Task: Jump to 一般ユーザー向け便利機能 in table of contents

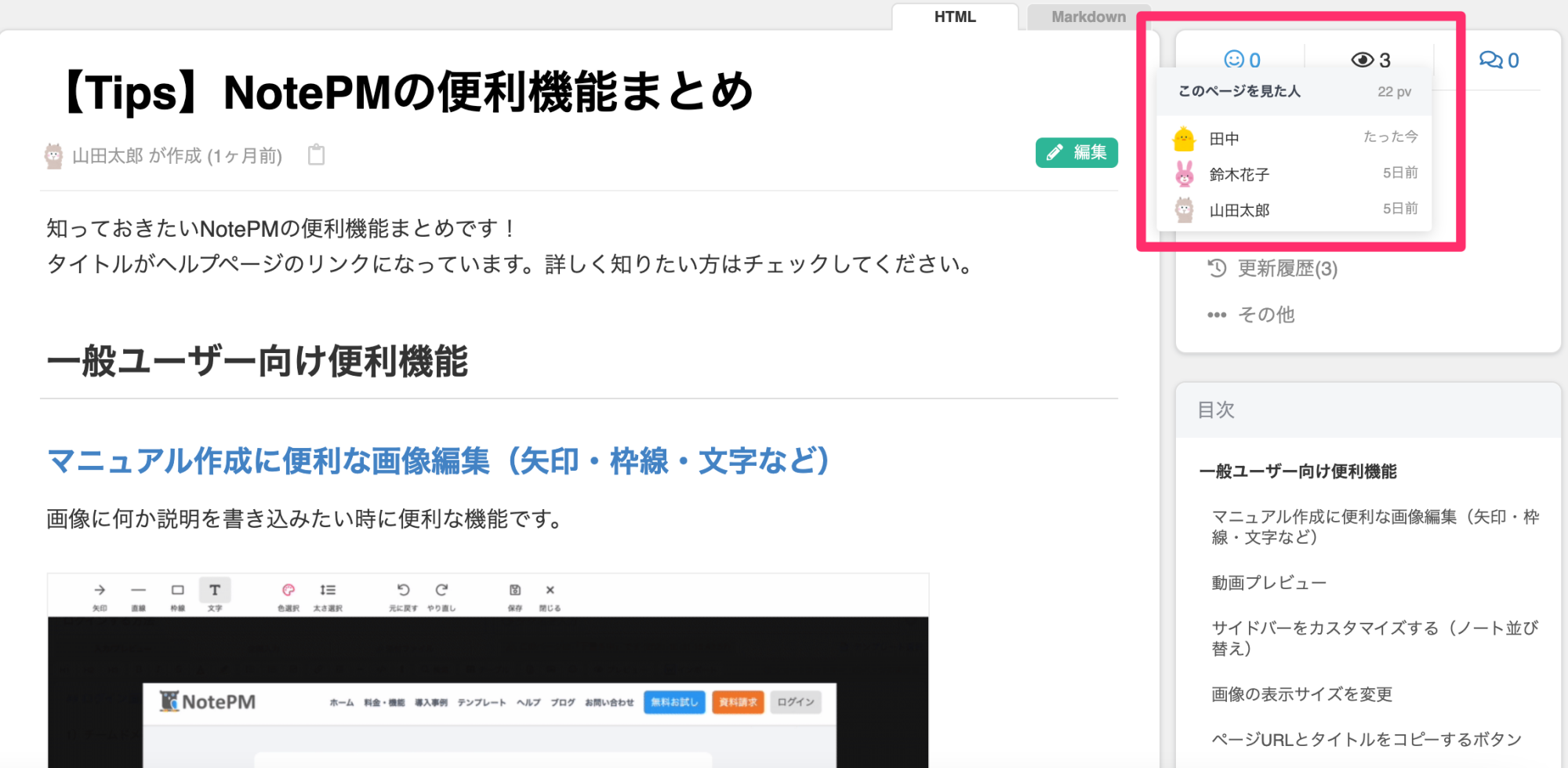Action: 1298,471
